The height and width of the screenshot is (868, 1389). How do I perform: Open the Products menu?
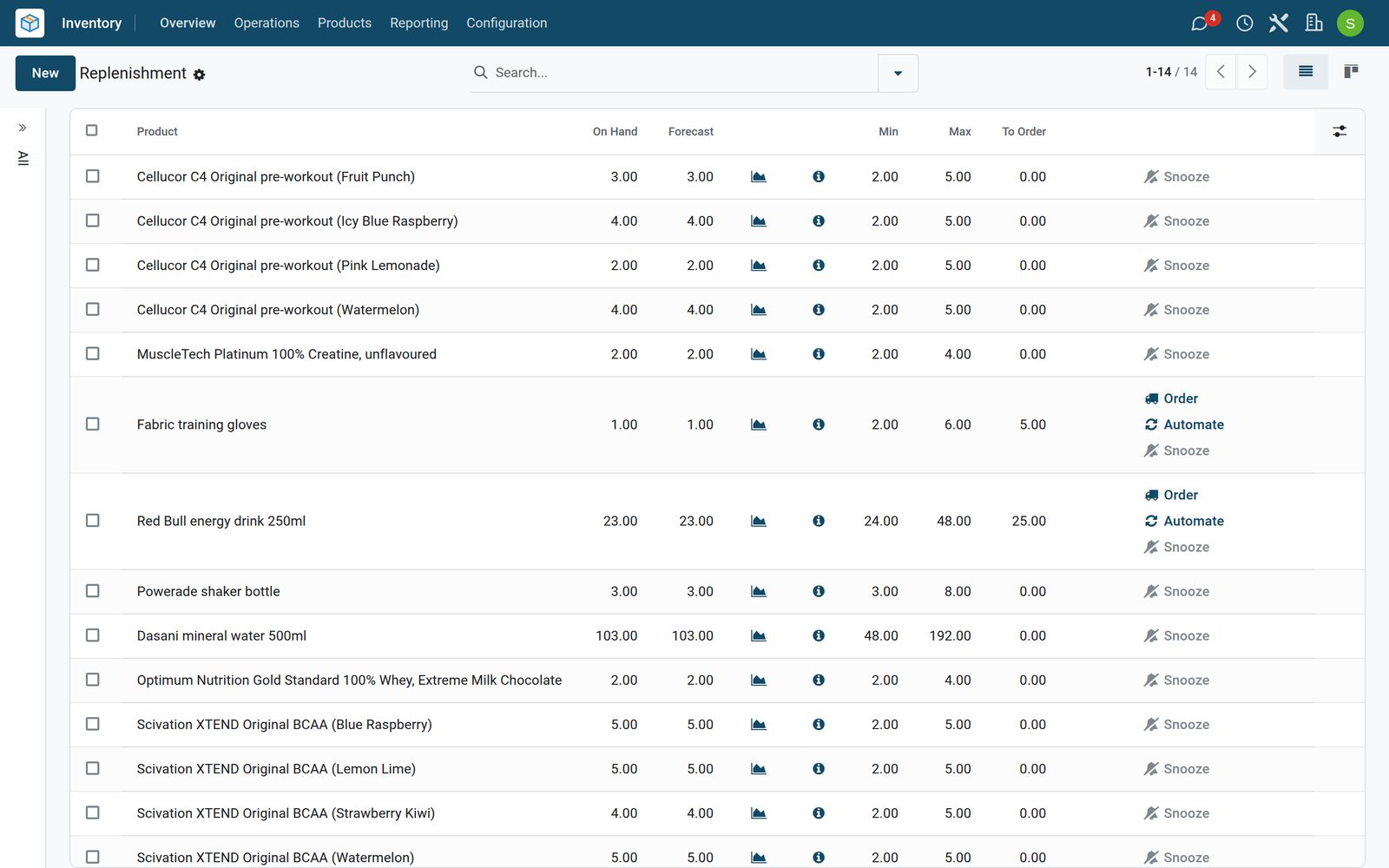click(x=345, y=23)
